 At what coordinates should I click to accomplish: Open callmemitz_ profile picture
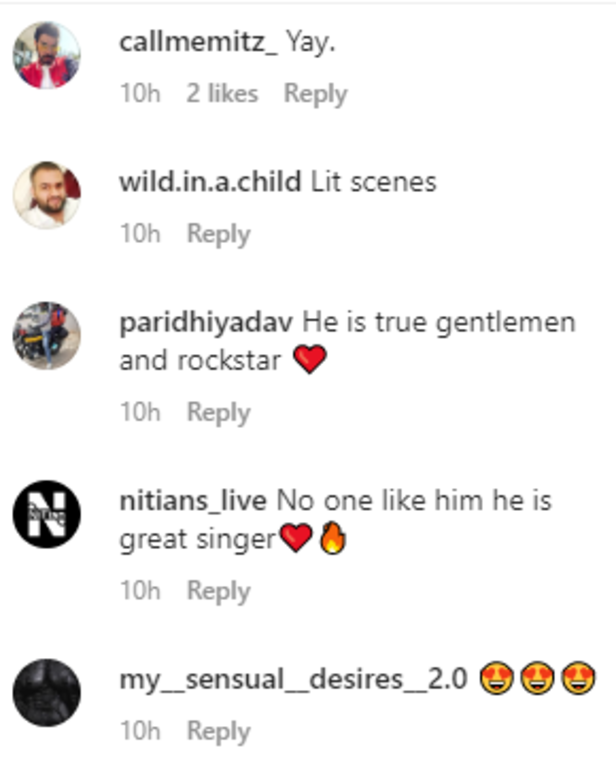[47, 55]
